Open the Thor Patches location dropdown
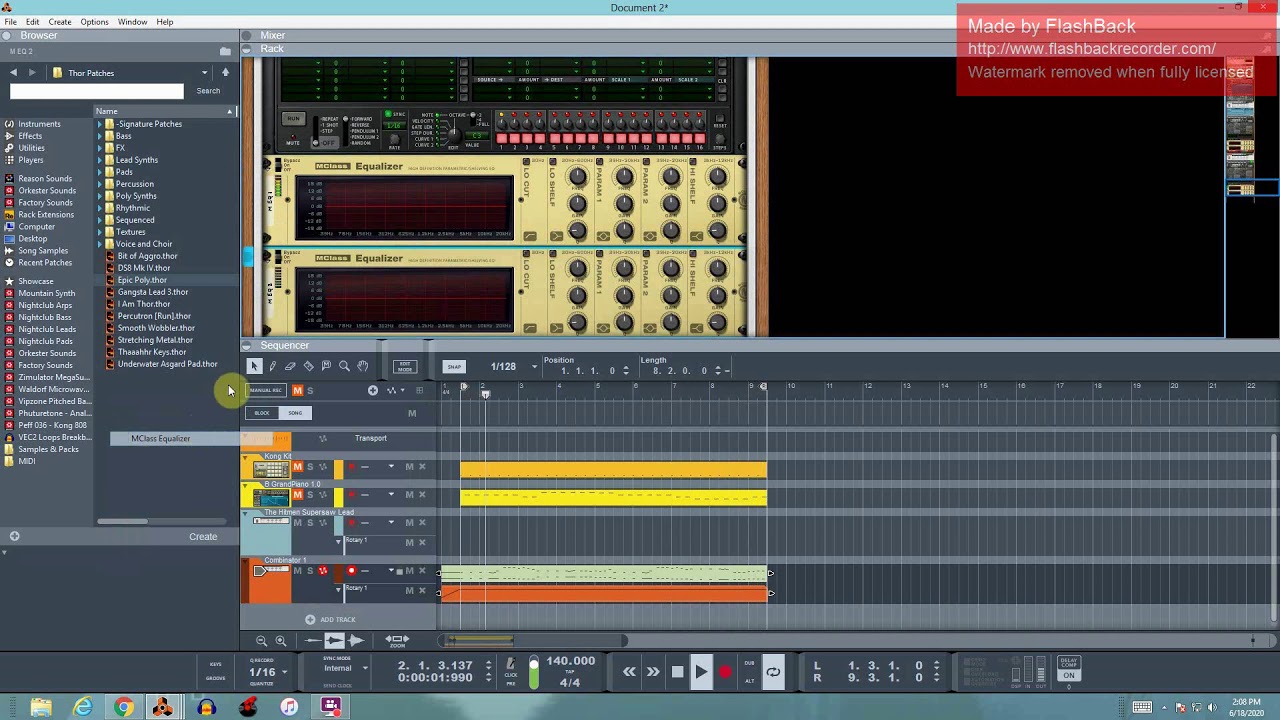 tap(204, 73)
